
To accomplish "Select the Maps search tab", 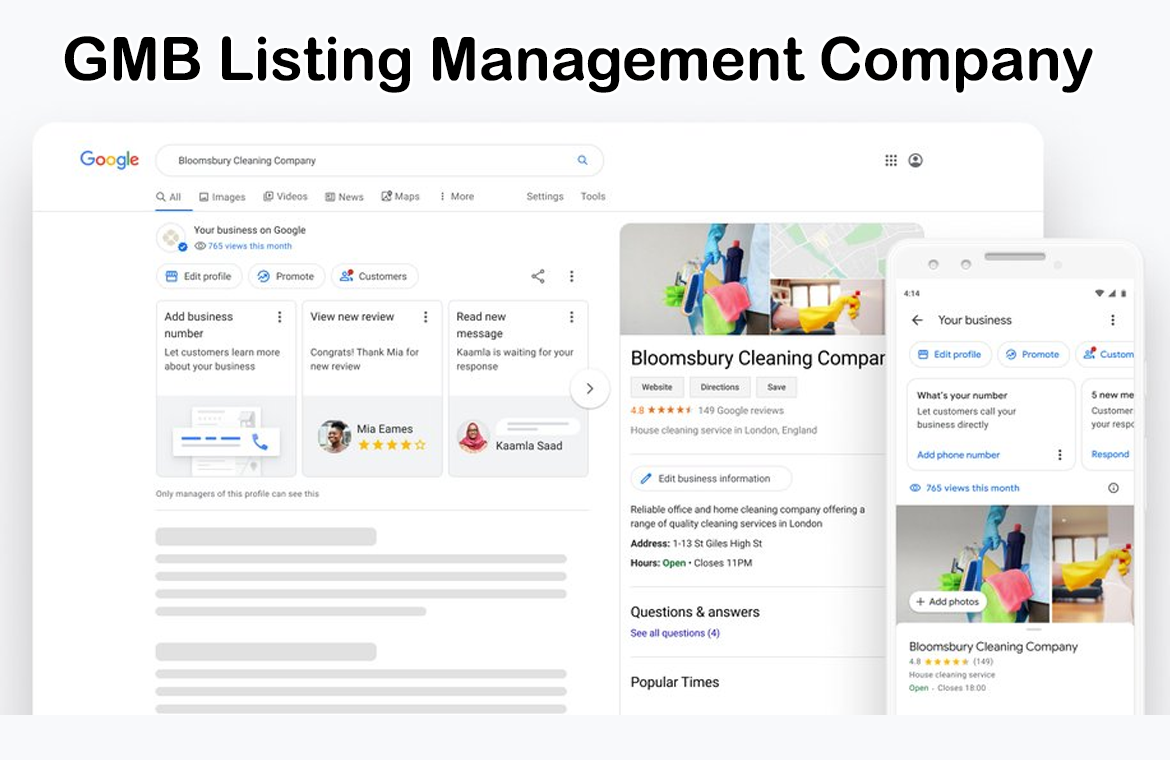I will tap(401, 196).
